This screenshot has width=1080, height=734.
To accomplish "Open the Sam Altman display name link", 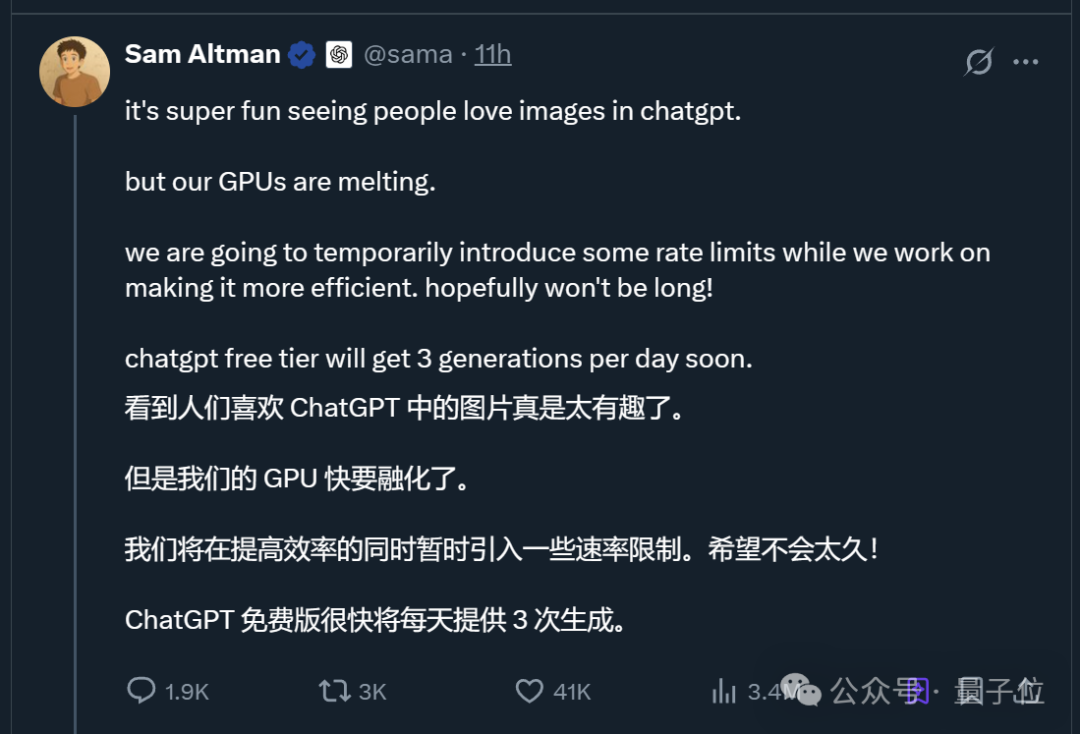I will point(202,54).
